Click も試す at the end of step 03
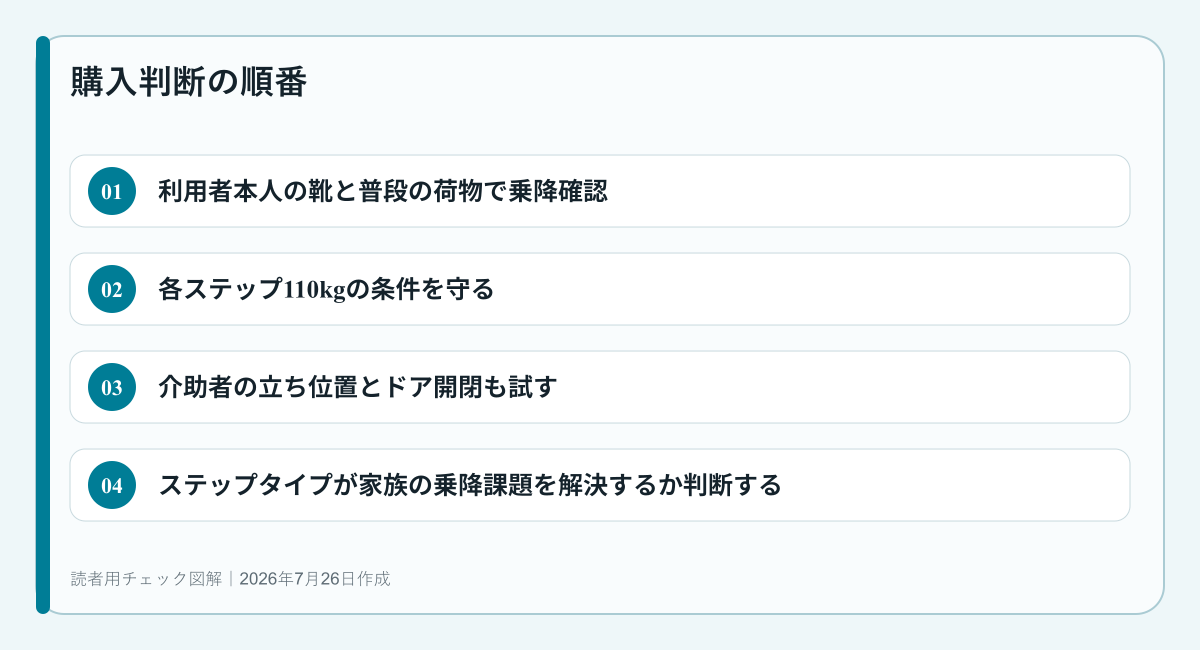Image resolution: width=1200 pixels, height=650 pixels. (520, 387)
